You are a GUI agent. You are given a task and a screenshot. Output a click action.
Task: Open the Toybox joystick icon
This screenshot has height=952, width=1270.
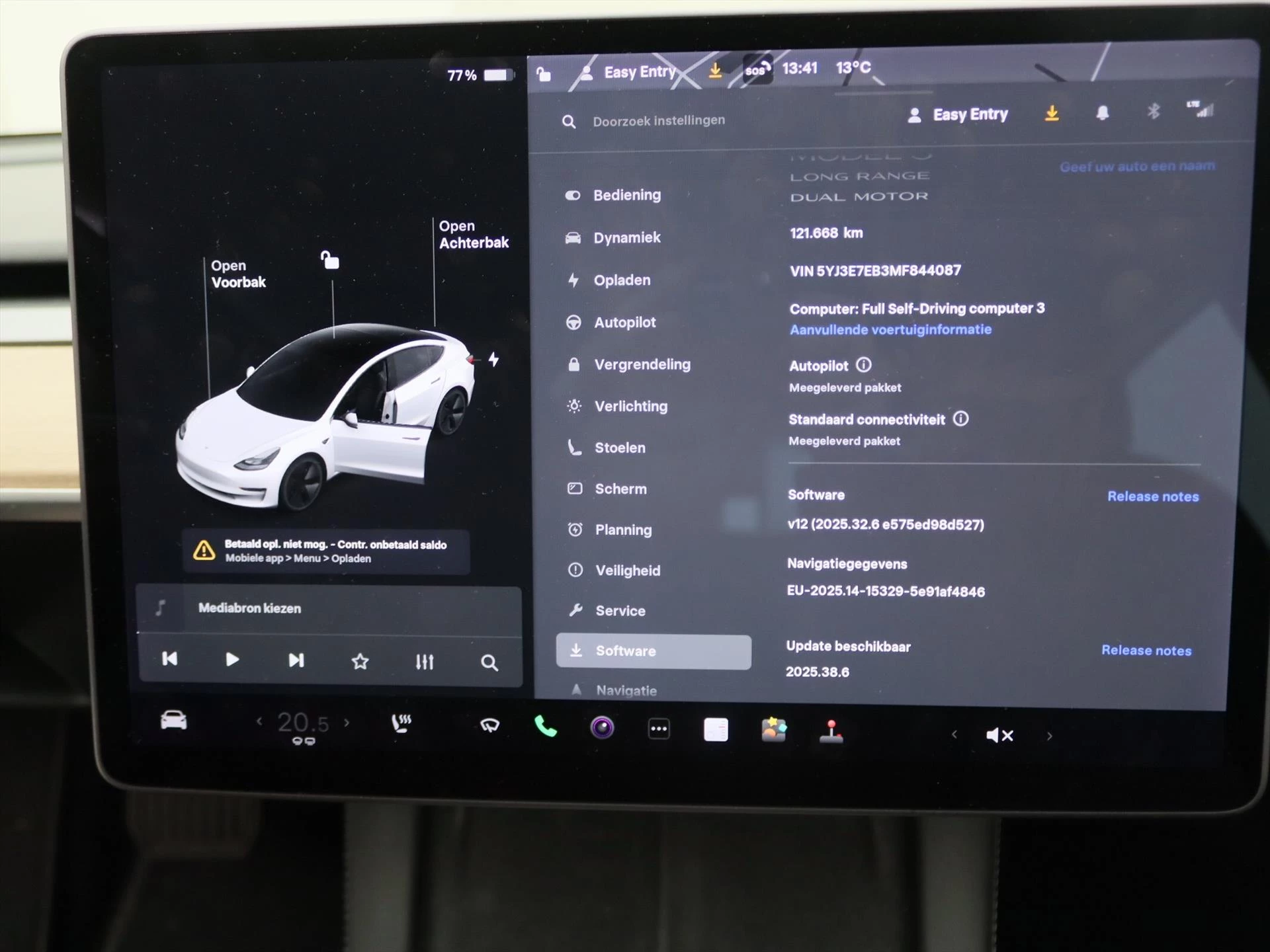832,731
